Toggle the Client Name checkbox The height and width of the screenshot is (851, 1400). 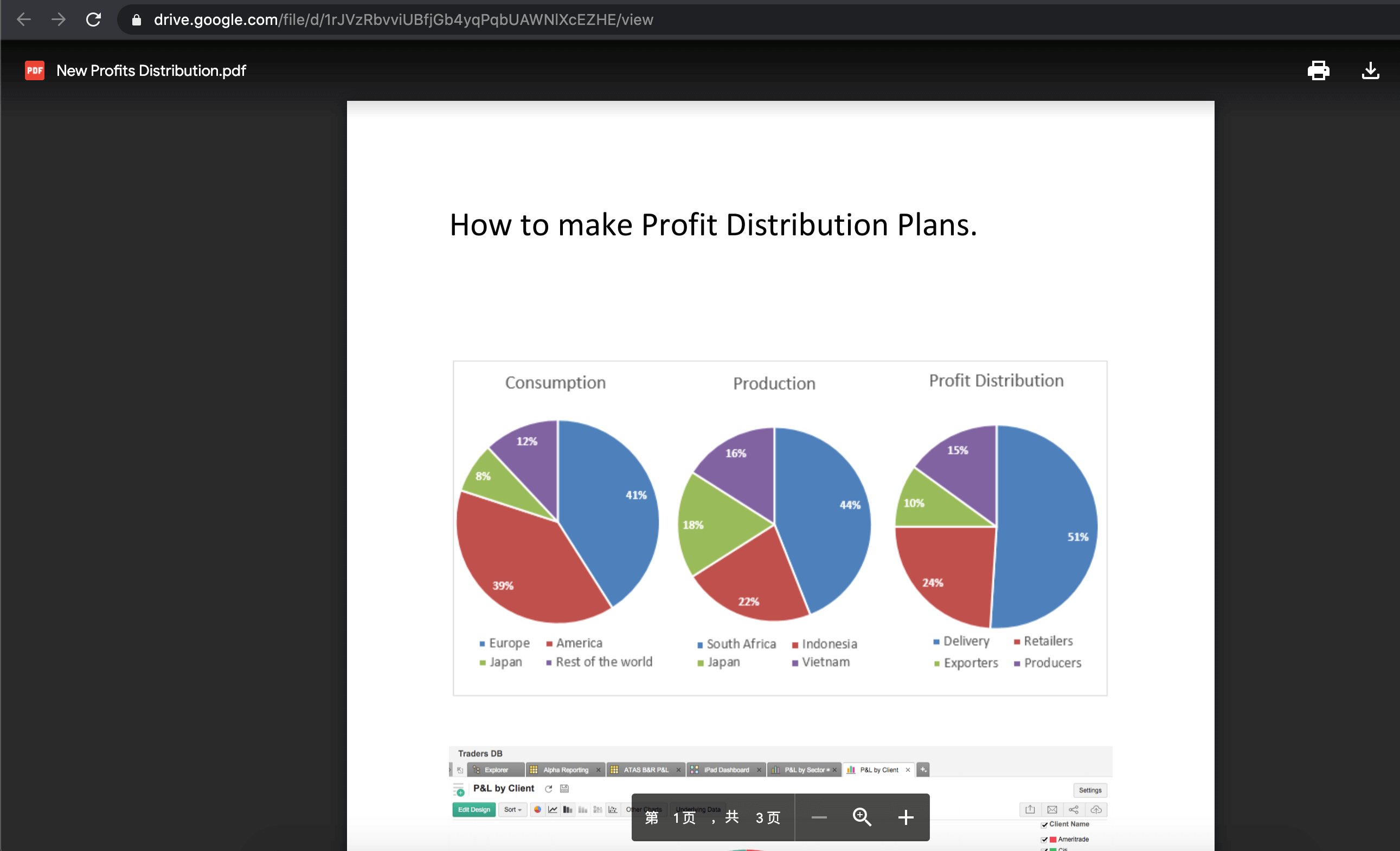1044,824
